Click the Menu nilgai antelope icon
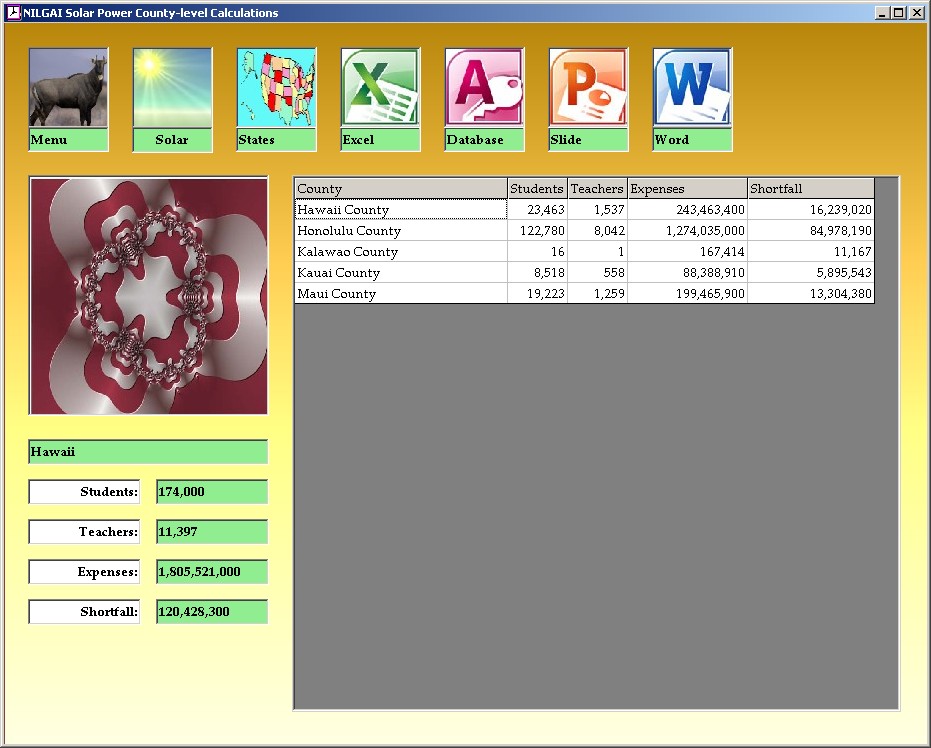Screen dimensions: 931x748 pos(68,88)
